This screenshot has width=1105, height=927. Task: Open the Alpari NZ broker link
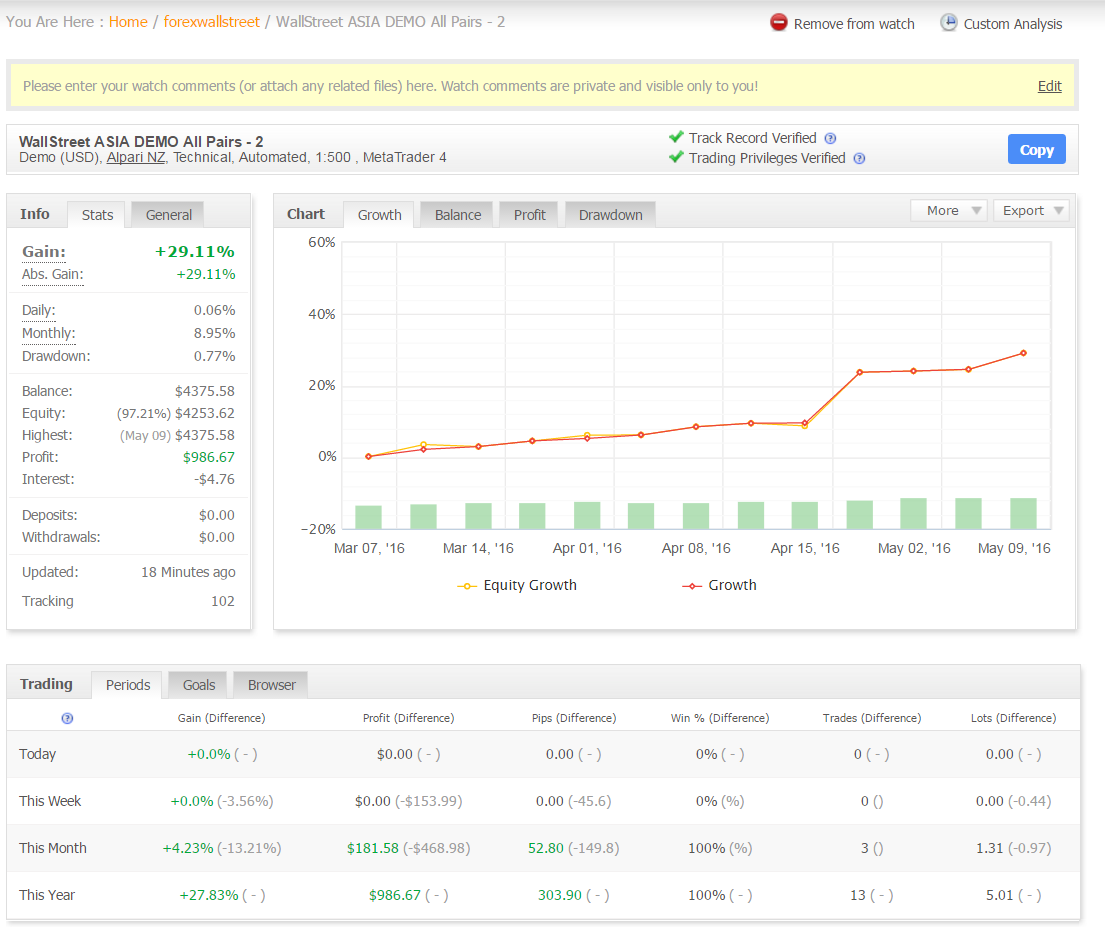click(135, 157)
